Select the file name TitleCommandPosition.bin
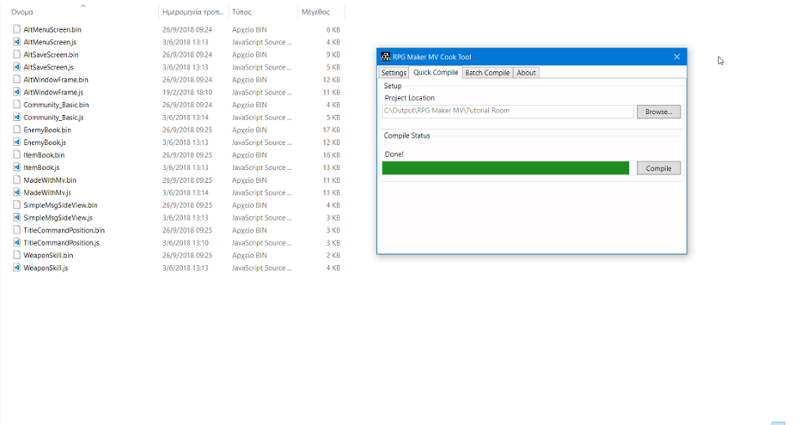The height and width of the screenshot is (425, 800). [64, 230]
